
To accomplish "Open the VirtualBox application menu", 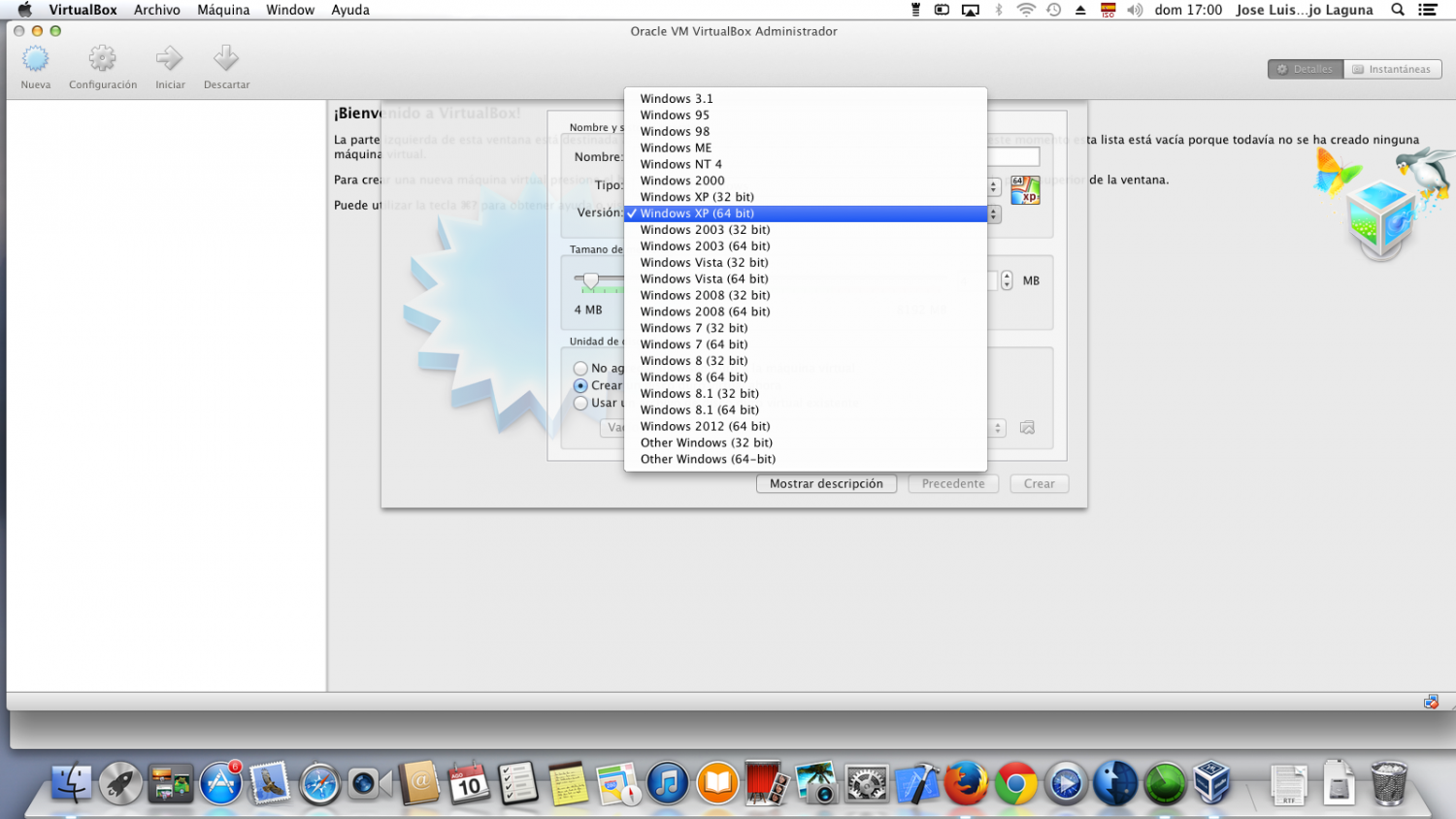I will coord(83,10).
